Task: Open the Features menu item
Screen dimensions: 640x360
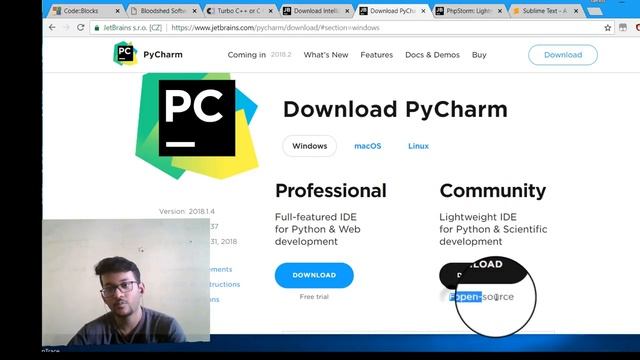Action: 376,55
